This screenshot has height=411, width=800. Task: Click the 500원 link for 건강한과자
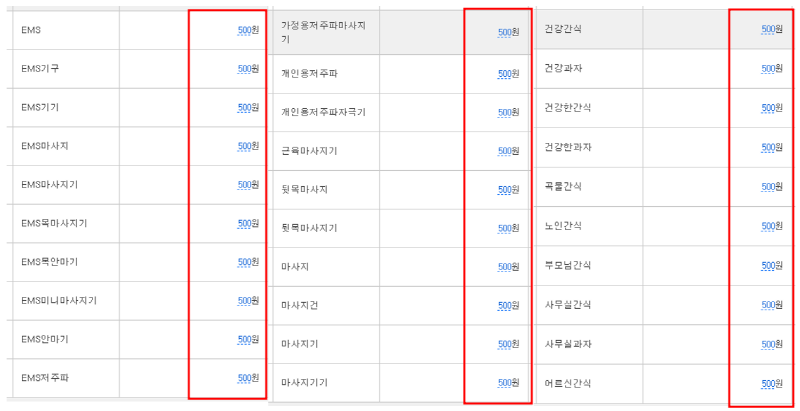pos(772,147)
